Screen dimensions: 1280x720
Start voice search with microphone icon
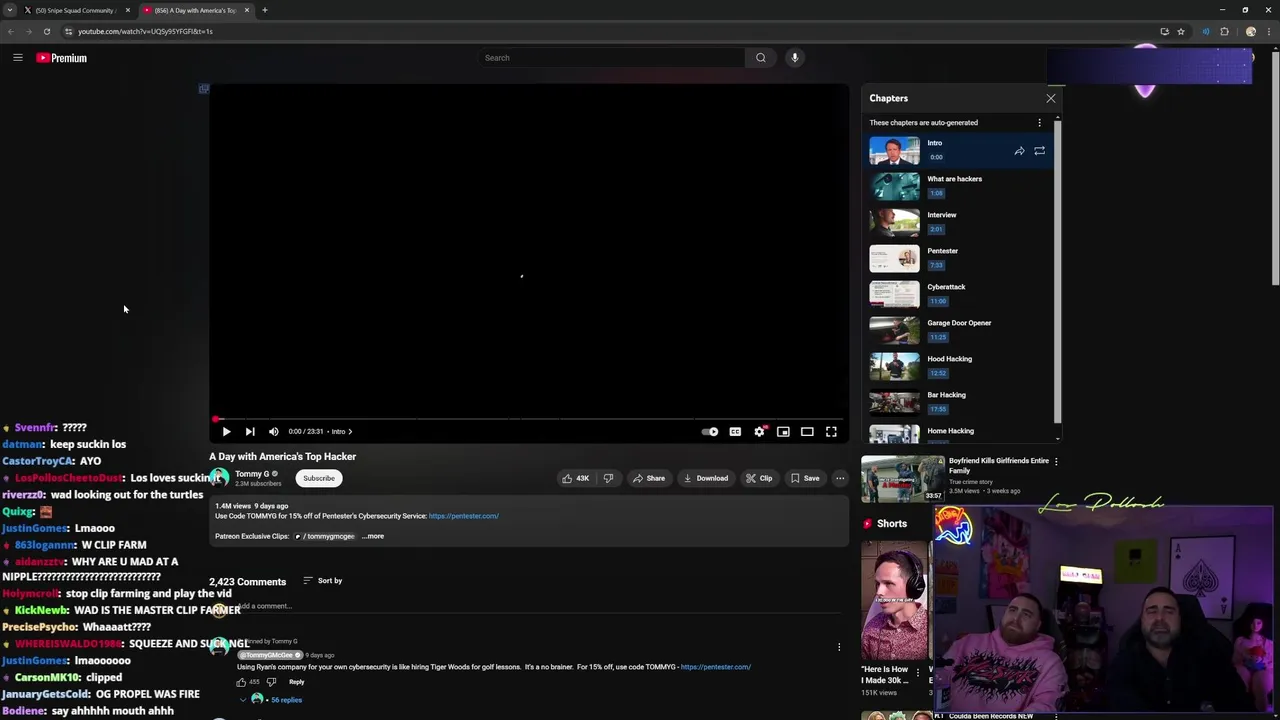tap(794, 58)
